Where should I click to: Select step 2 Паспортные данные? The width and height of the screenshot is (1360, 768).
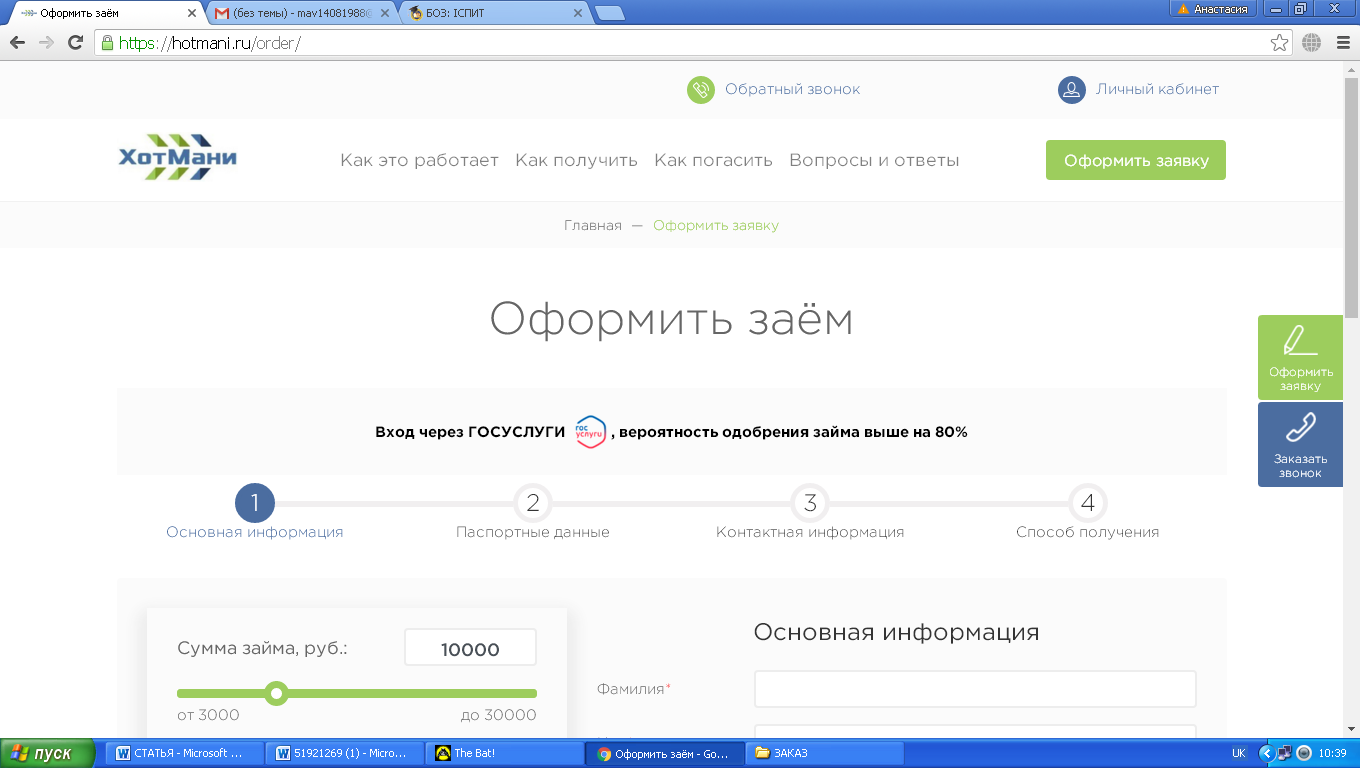532,512
